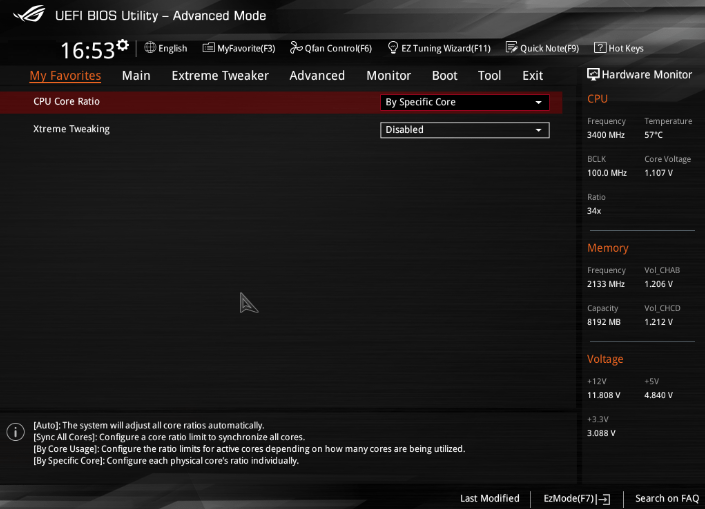This screenshot has width=705, height=509.
Task: Click the globe language icon
Action: [150, 47]
